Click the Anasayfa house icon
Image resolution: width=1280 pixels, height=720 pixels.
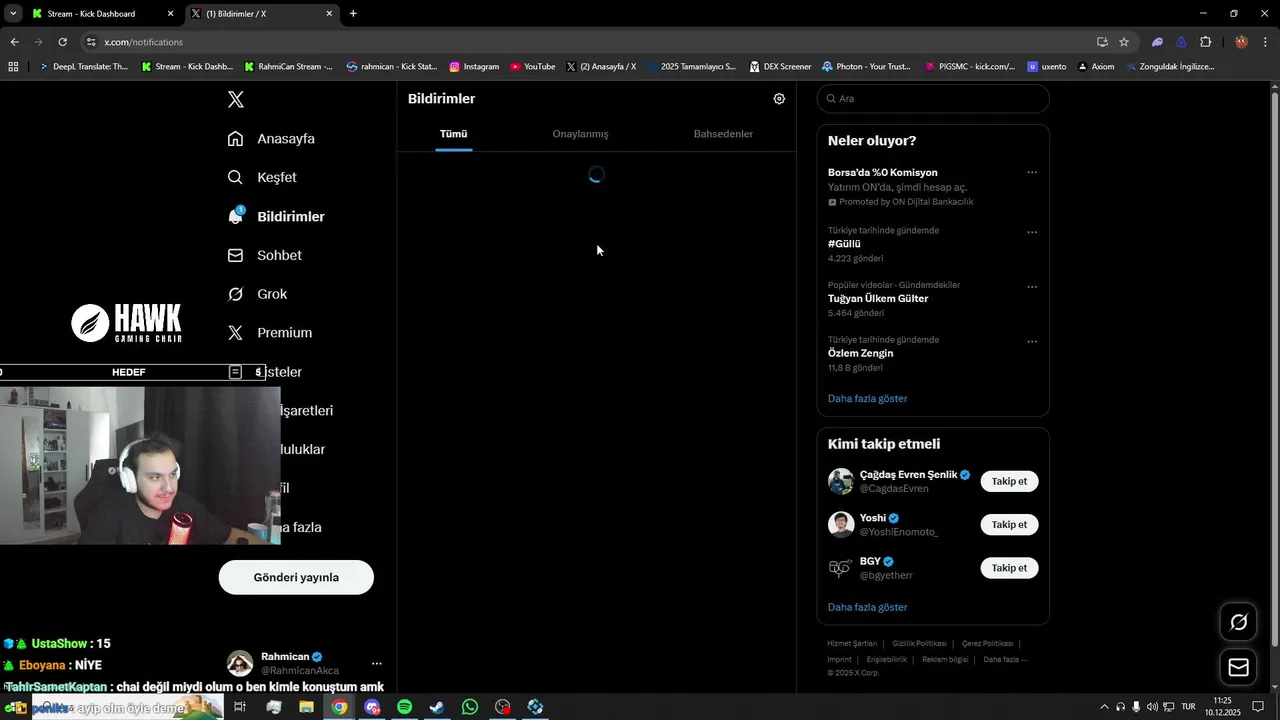coord(236,139)
